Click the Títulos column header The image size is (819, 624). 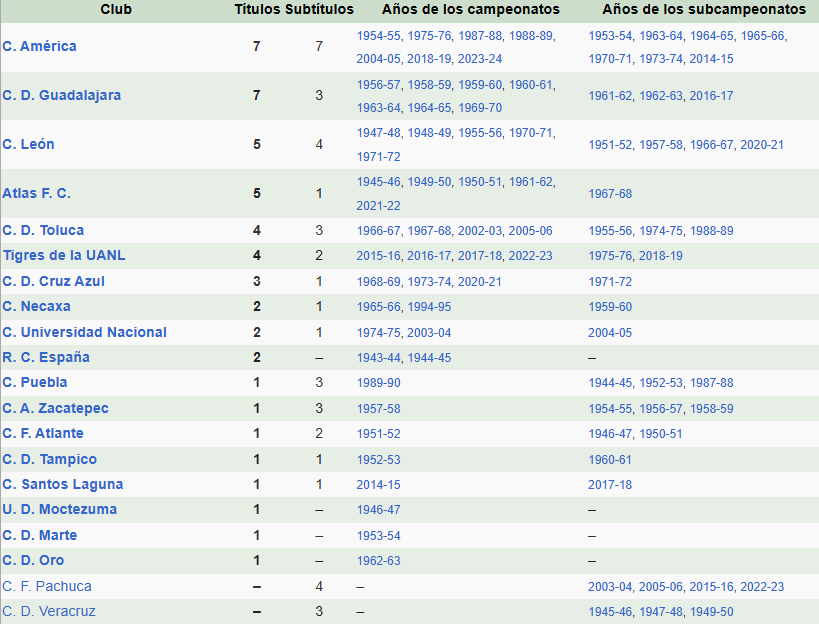pos(257,9)
